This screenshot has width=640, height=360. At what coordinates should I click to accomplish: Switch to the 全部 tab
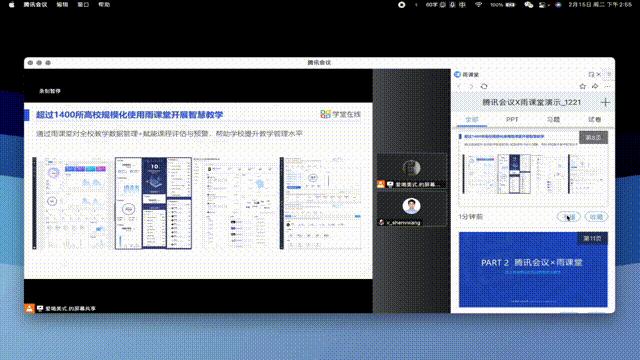472,120
